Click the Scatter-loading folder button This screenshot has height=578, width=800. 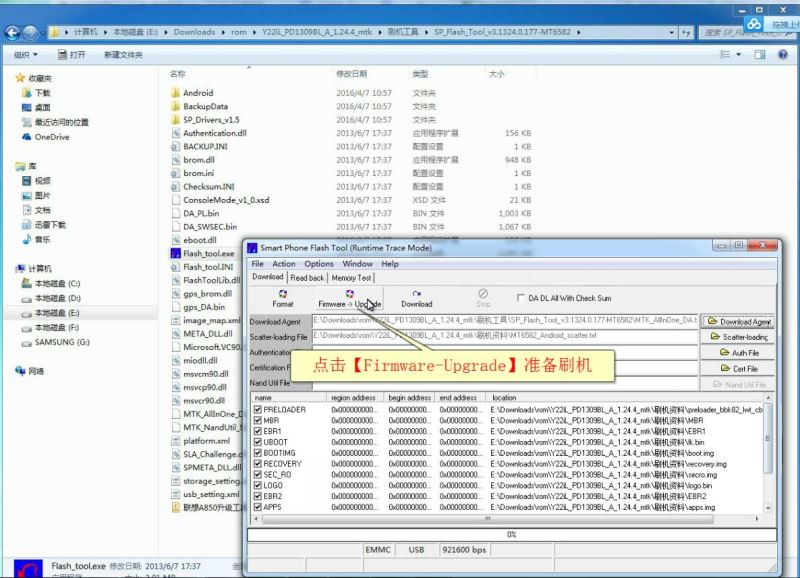[739, 337]
